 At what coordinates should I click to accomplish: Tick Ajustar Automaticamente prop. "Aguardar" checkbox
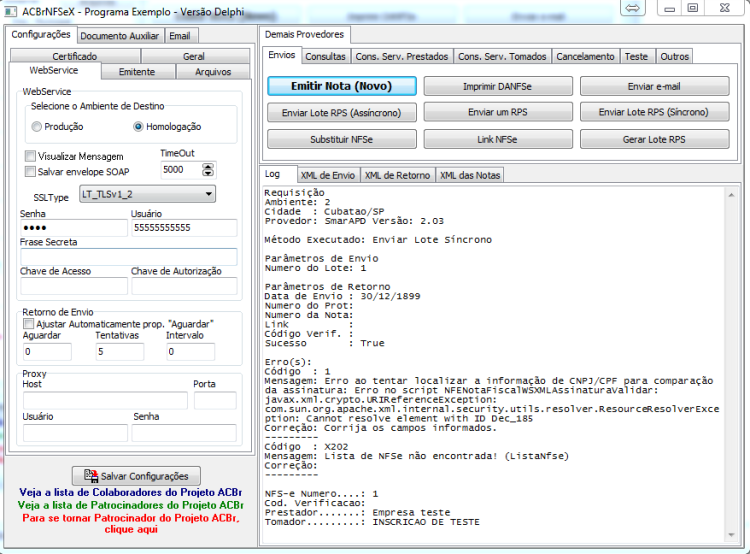click(29, 324)
